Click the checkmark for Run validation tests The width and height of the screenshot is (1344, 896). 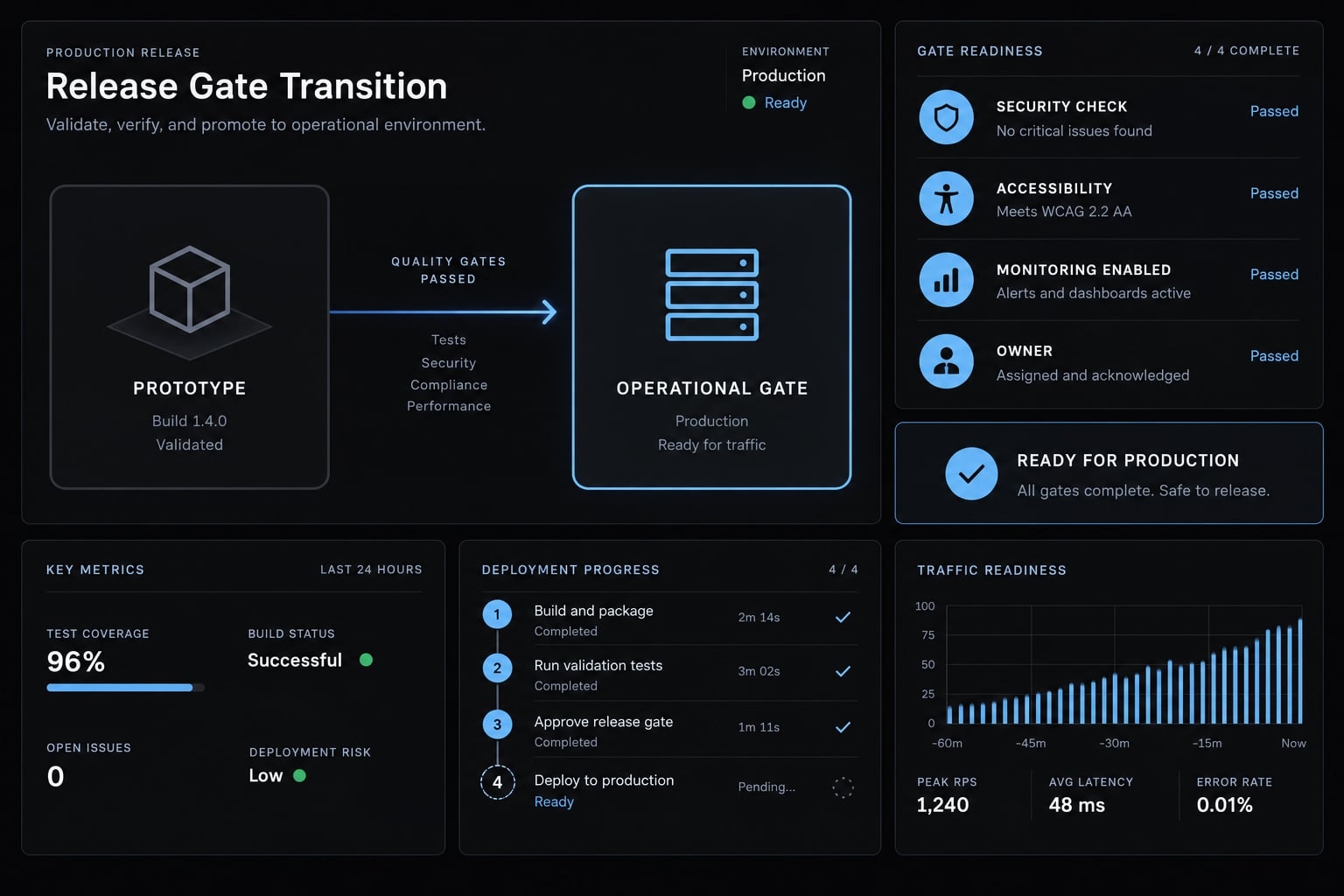(x=843, y=671)
